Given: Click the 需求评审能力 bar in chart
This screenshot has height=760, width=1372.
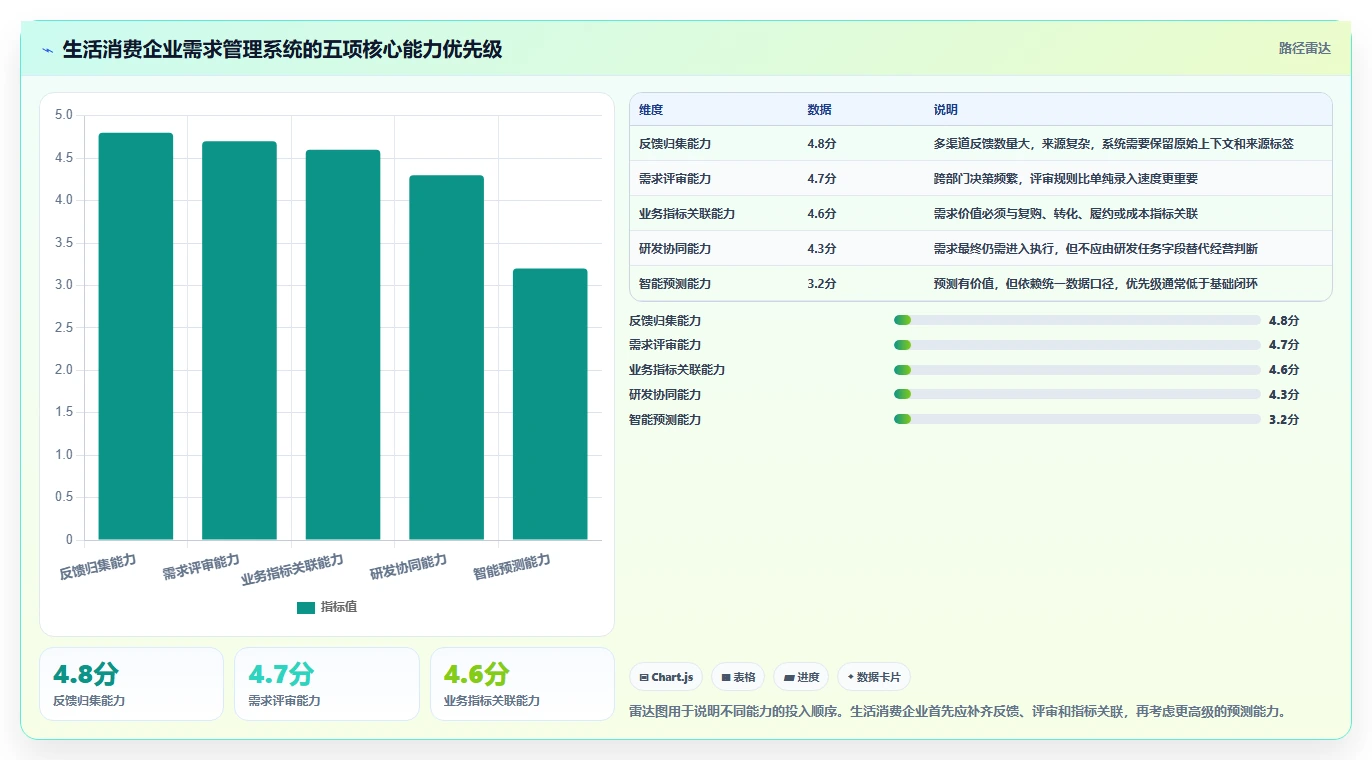Looking at the screenshot, I should (239, 340).
